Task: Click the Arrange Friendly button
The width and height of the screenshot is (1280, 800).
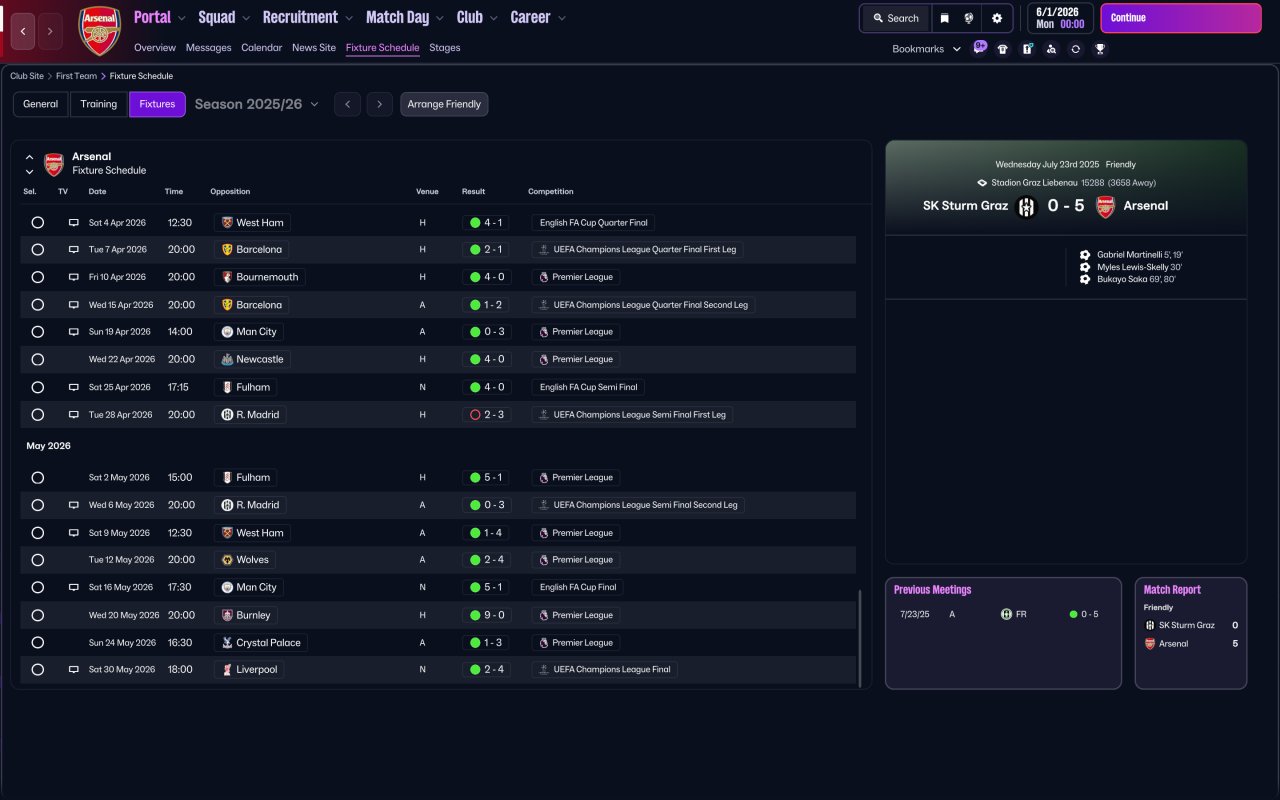Action: [444, 104]
